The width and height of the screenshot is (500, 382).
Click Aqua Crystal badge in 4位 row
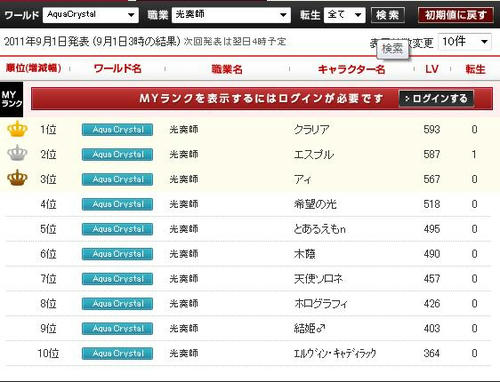[117, 204]
